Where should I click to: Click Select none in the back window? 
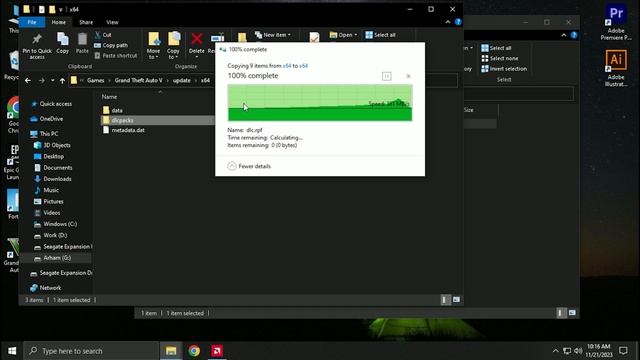point(500,58)
